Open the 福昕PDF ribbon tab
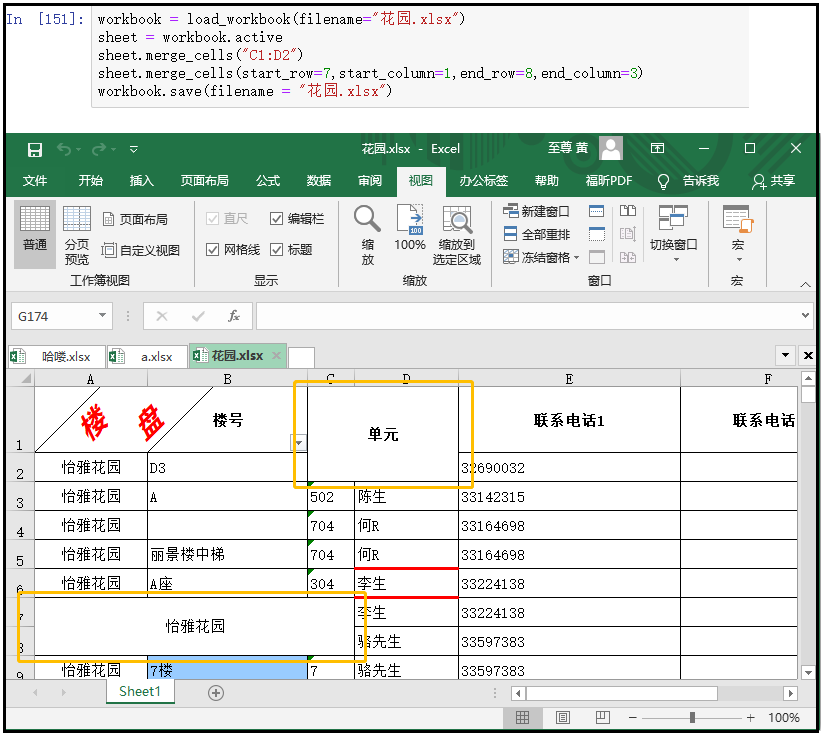This screenshot has height=736, width=823. pyautogui.click(x=609, y=181)
